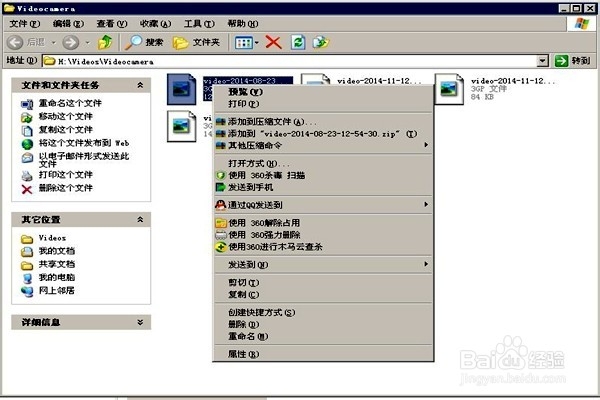The width and height of the screenshot is (600, 400).
Task: Choose 打开方式(H)... in context menu
Action: (323, 163)
